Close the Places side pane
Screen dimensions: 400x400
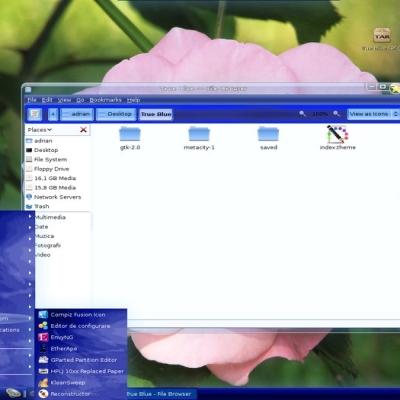pyautogui.click(x=83, y=130)
